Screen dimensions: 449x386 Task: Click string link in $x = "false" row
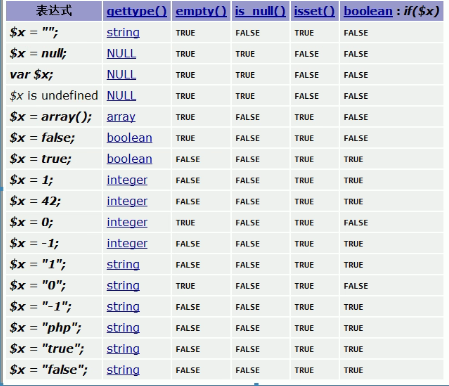pyautogui.click(x=123, y=370)
